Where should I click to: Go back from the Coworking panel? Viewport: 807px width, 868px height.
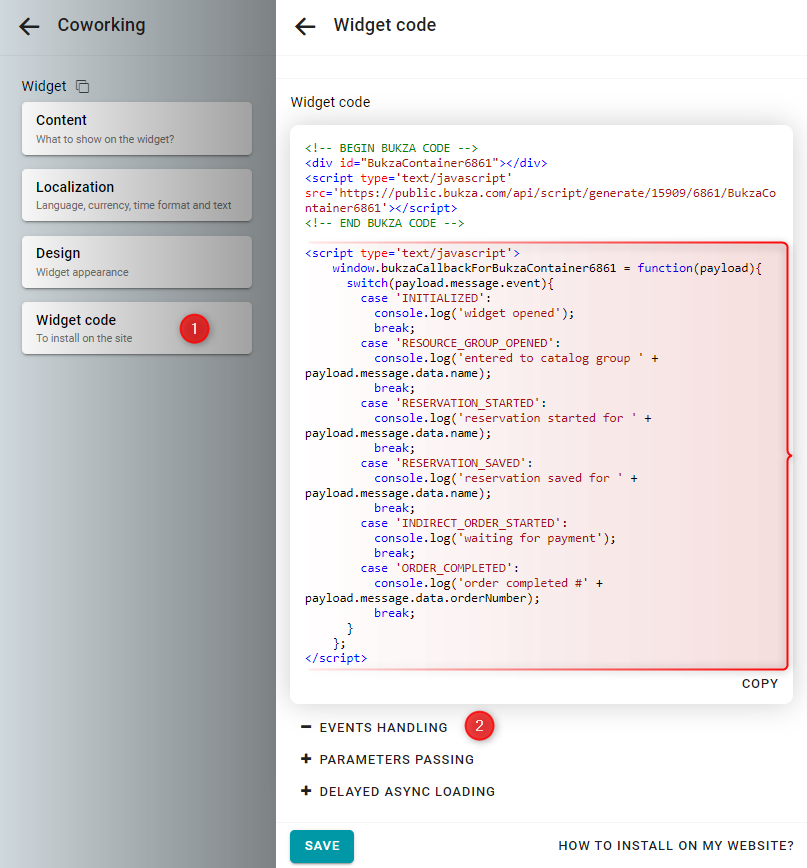[x=29, y=26]
